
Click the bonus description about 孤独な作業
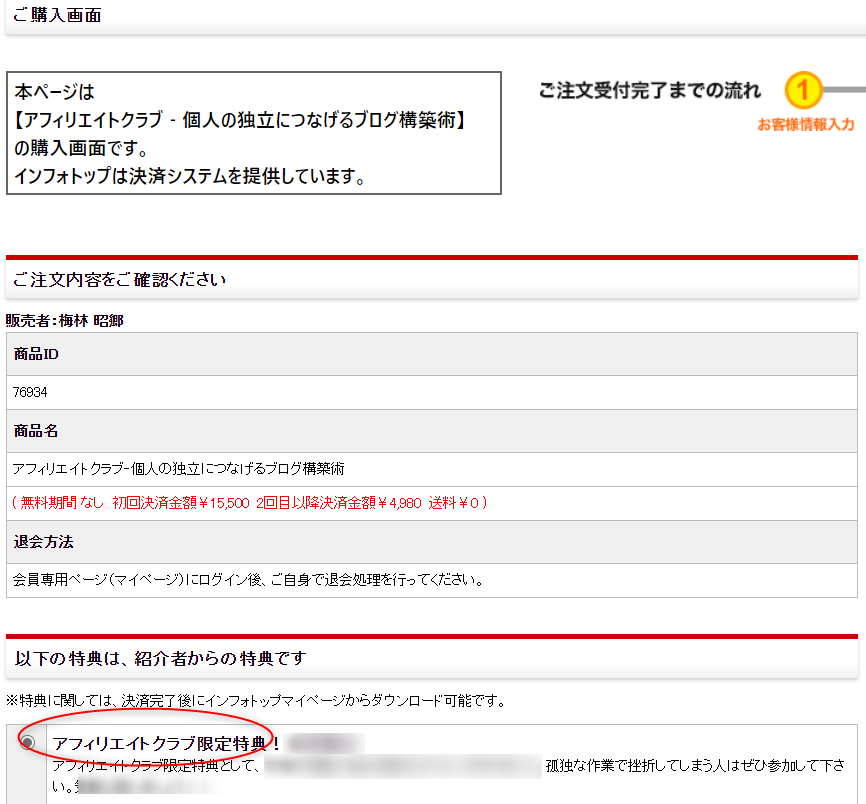click(690, 766)
